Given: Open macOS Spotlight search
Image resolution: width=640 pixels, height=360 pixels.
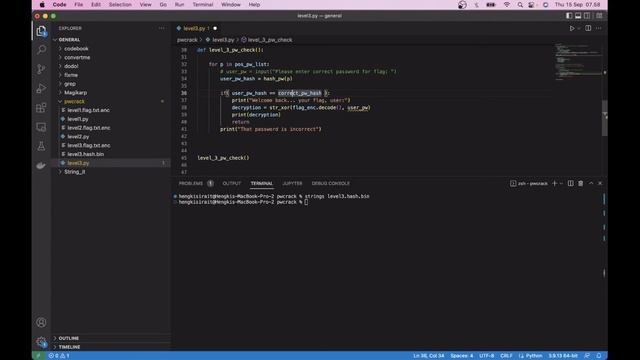Looking at the screenshot, I should point(520,5).
